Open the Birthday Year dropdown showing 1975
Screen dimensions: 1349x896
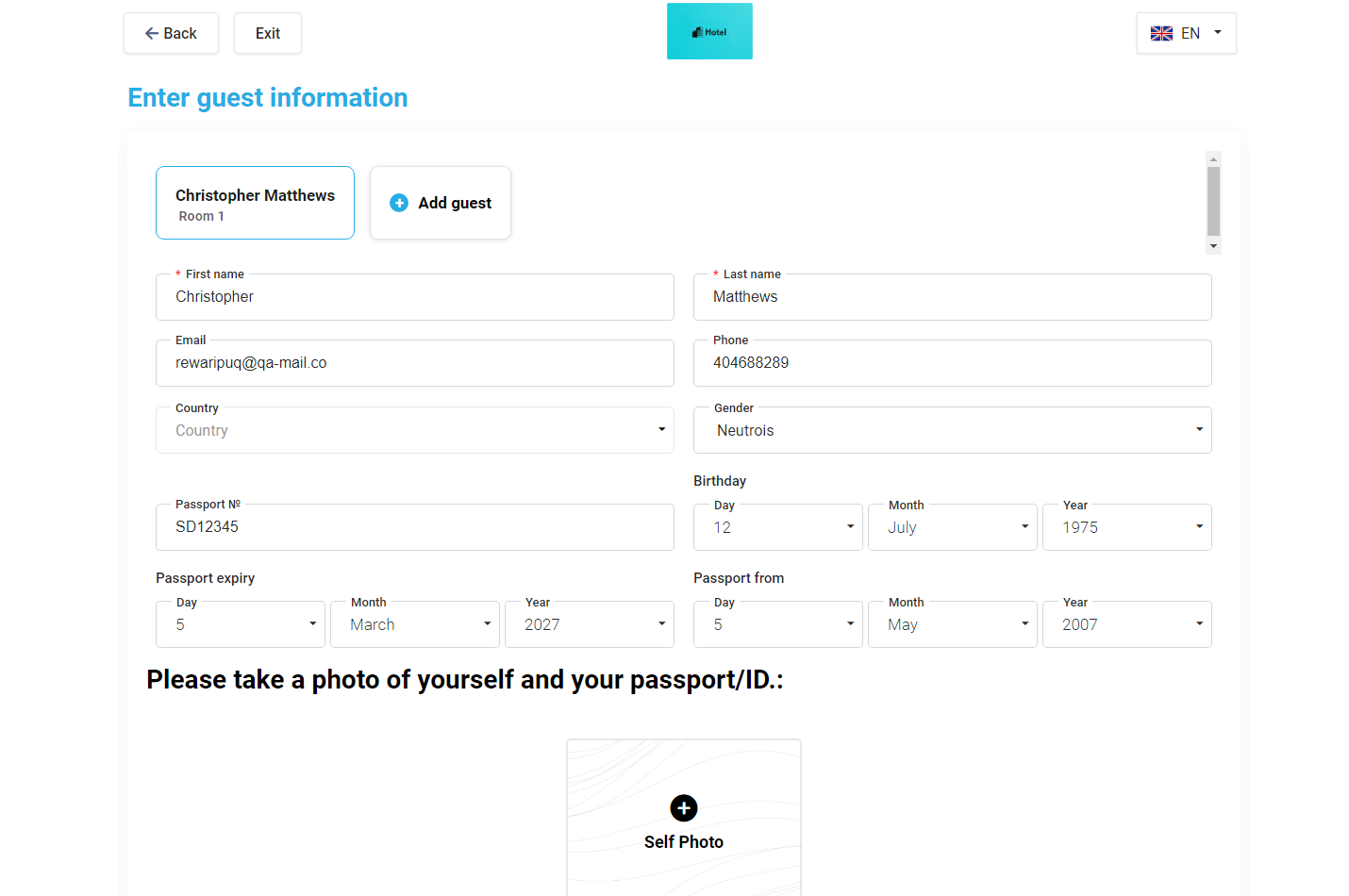pos(1127,527)
